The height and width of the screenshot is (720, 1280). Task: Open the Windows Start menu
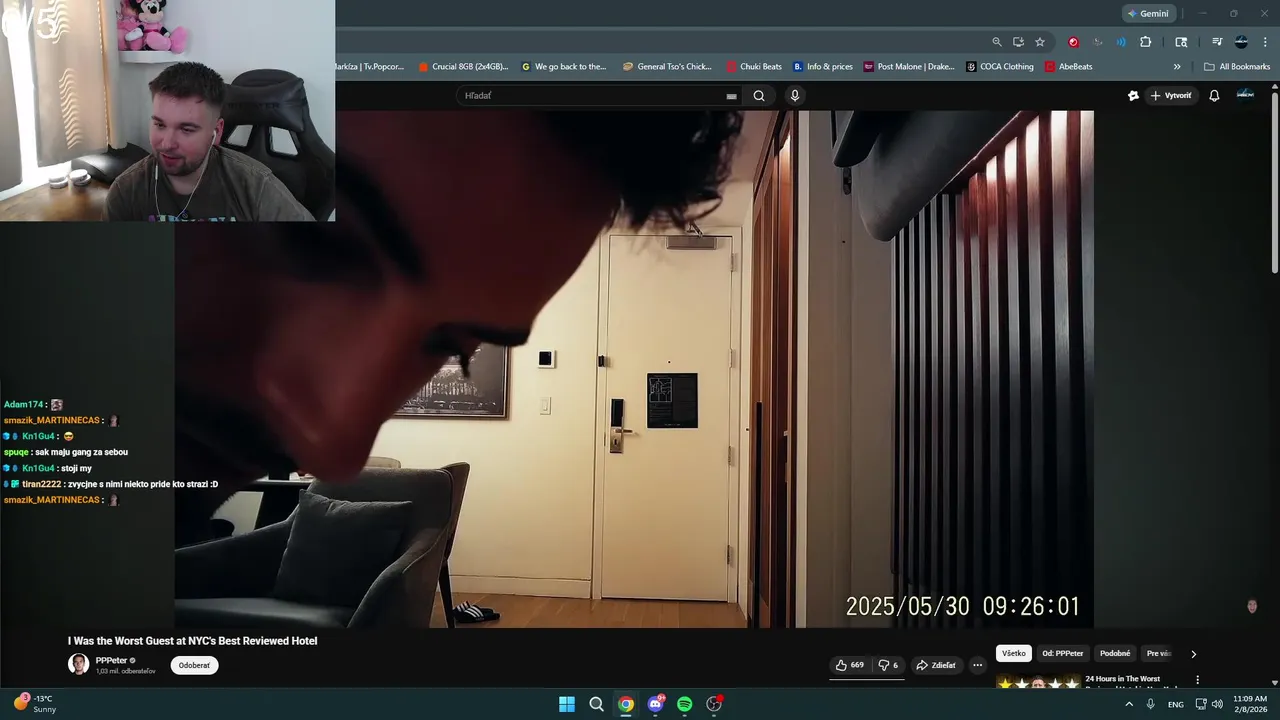click(x=567, y=704)
